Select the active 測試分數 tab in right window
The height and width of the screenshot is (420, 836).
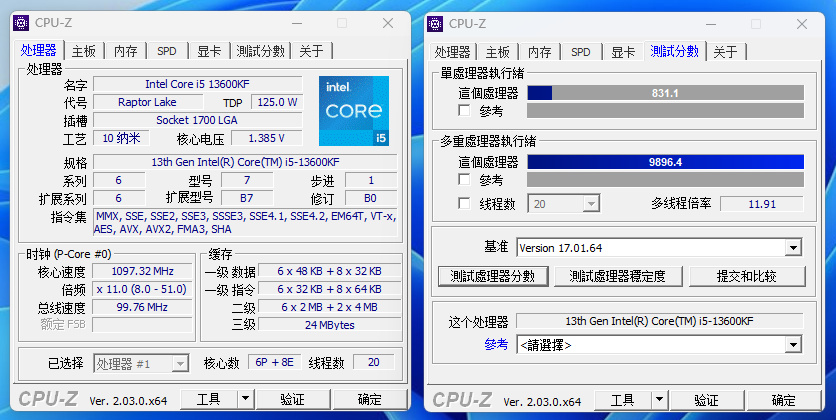[674, 51]
